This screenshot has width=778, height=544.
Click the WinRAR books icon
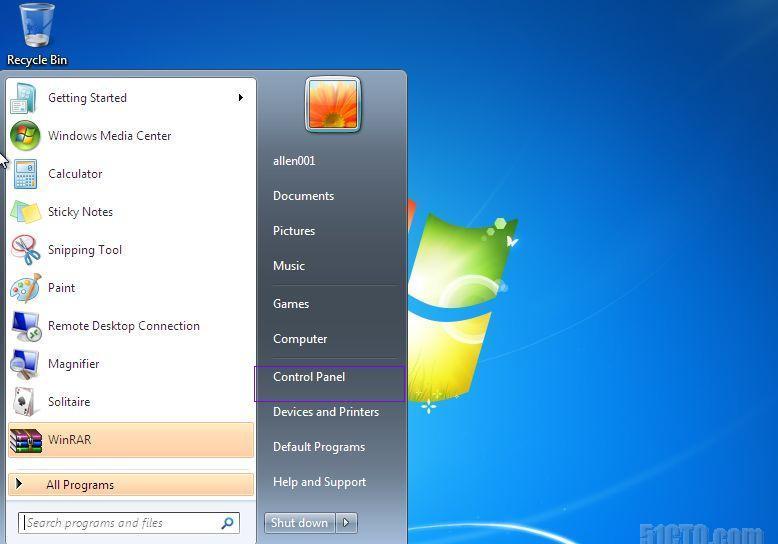pyautogui.click(x=26, y=440)
